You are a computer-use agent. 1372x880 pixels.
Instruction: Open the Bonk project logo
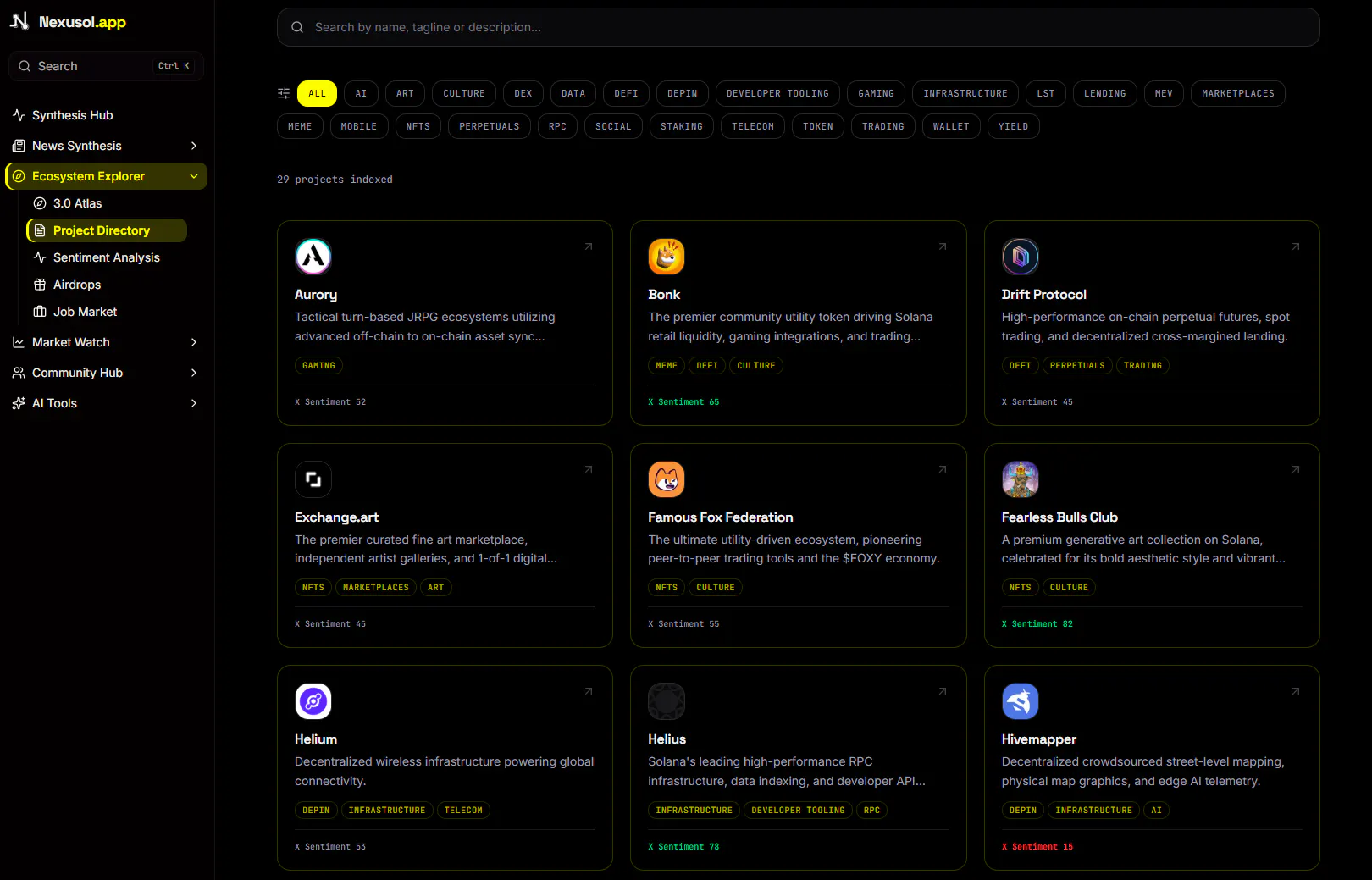coord(667,257)
